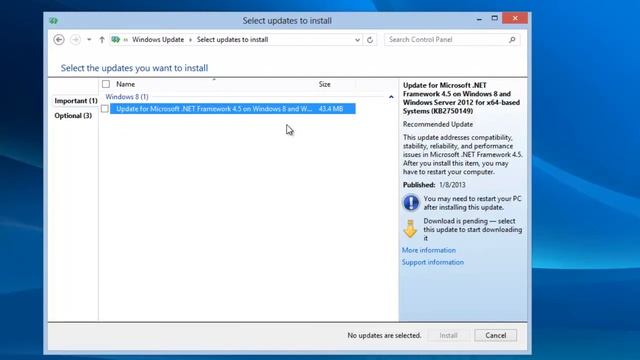Maximize the Select updates window

(x=494, y=18)
